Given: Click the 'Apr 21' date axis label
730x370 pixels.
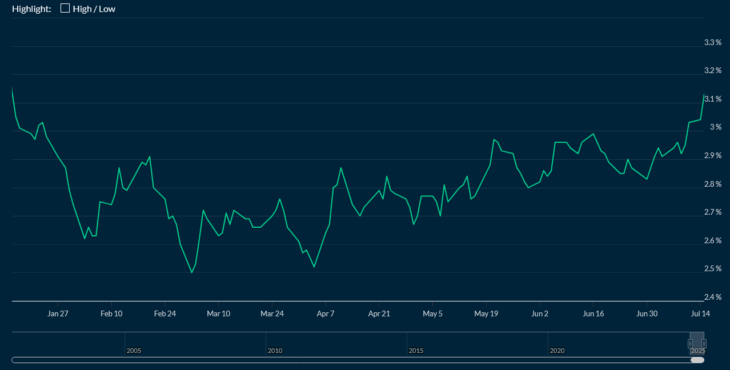Looking at the screenshot, I should click(x=379, y=314).
